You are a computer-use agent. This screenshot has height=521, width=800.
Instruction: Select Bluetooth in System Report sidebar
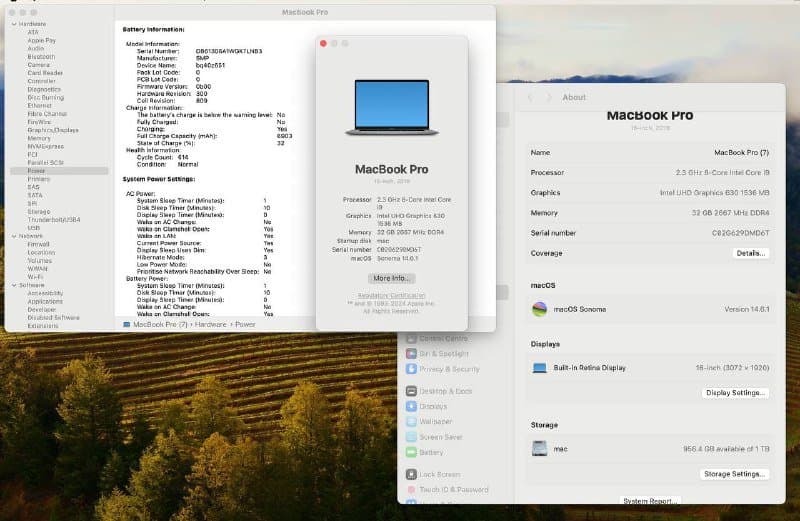coord(41,57)
